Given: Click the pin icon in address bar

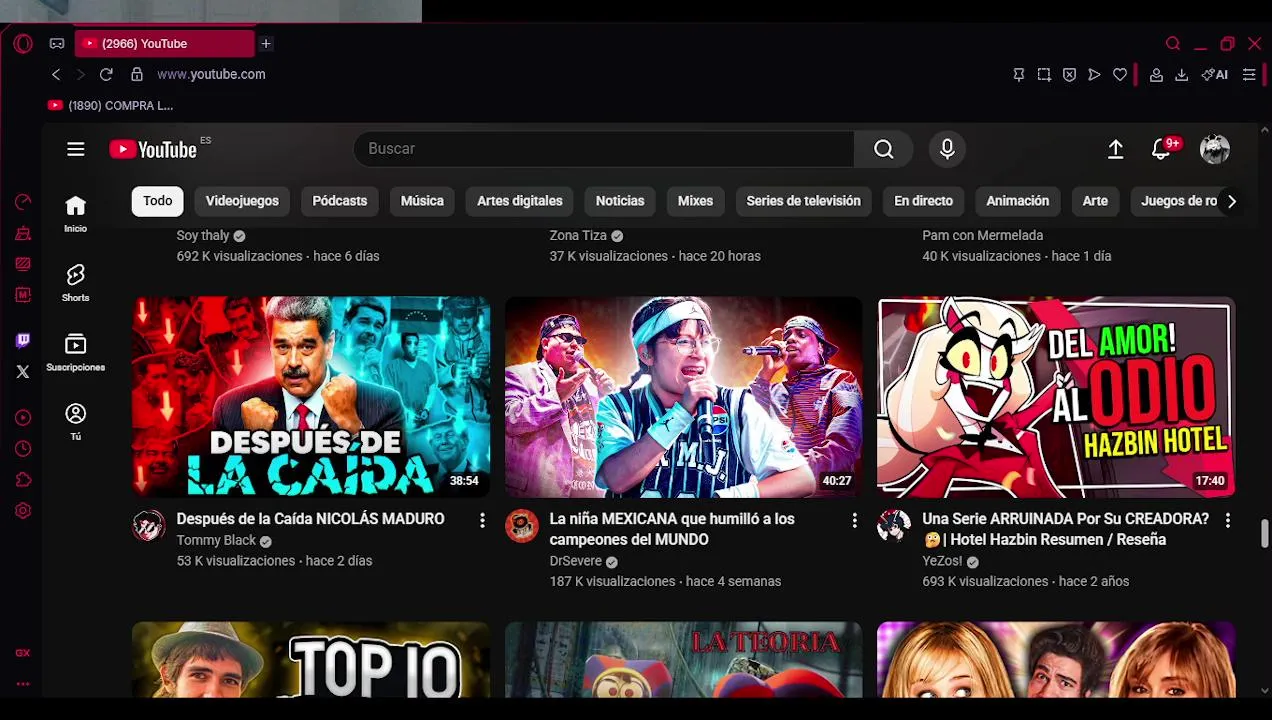Looking at the screenshot, I should pyautogui.click(x=1019, y=75).
